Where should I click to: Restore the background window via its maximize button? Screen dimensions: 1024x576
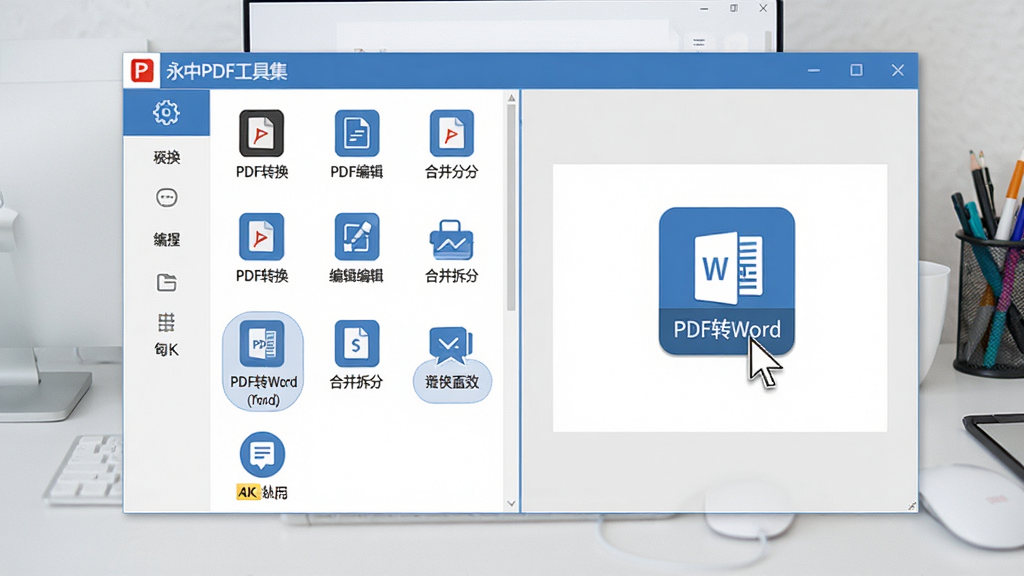click(x=734, y=8)
